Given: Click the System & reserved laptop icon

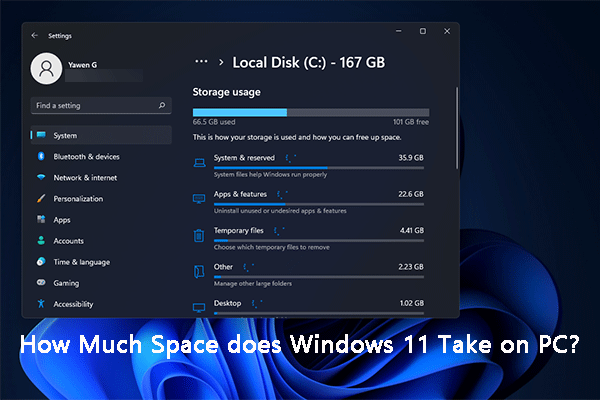Looking at the screenshot, I should pos(199,163).
